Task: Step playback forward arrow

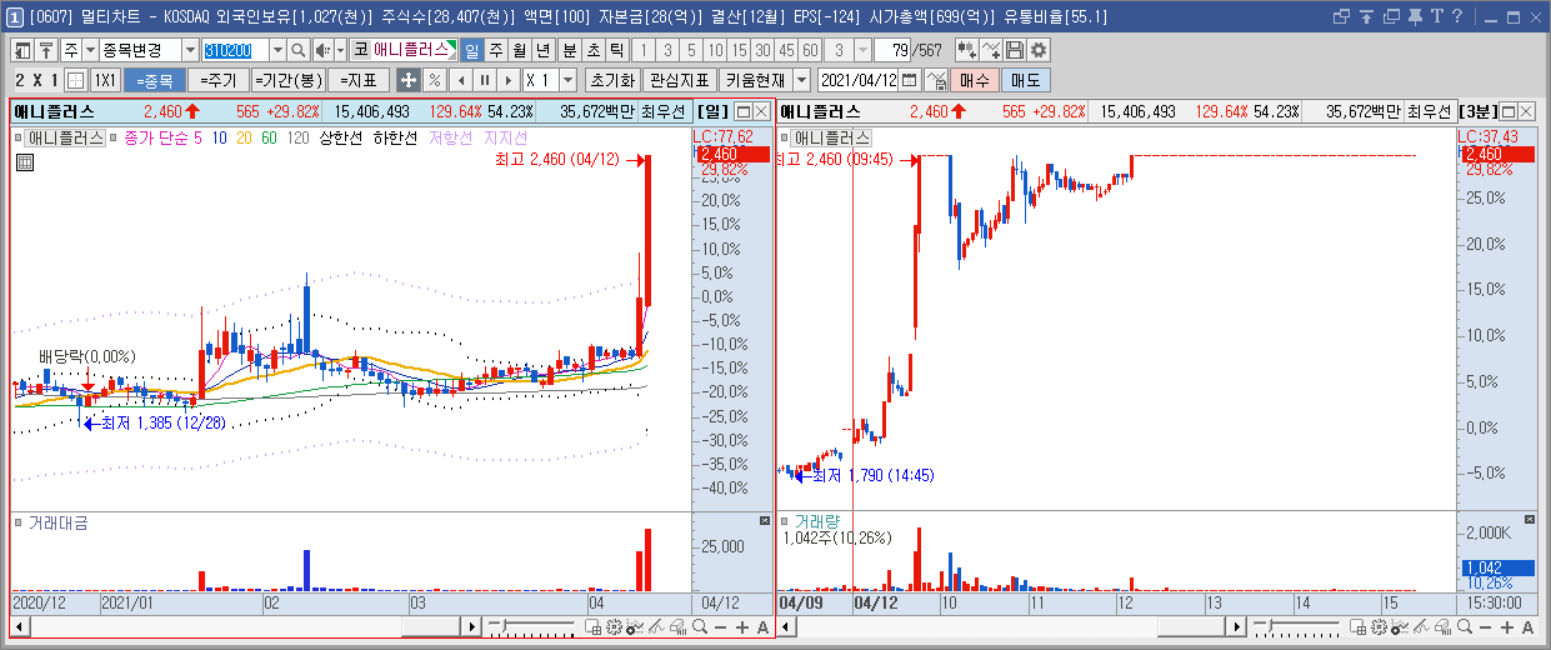Action: coord(508,80)
